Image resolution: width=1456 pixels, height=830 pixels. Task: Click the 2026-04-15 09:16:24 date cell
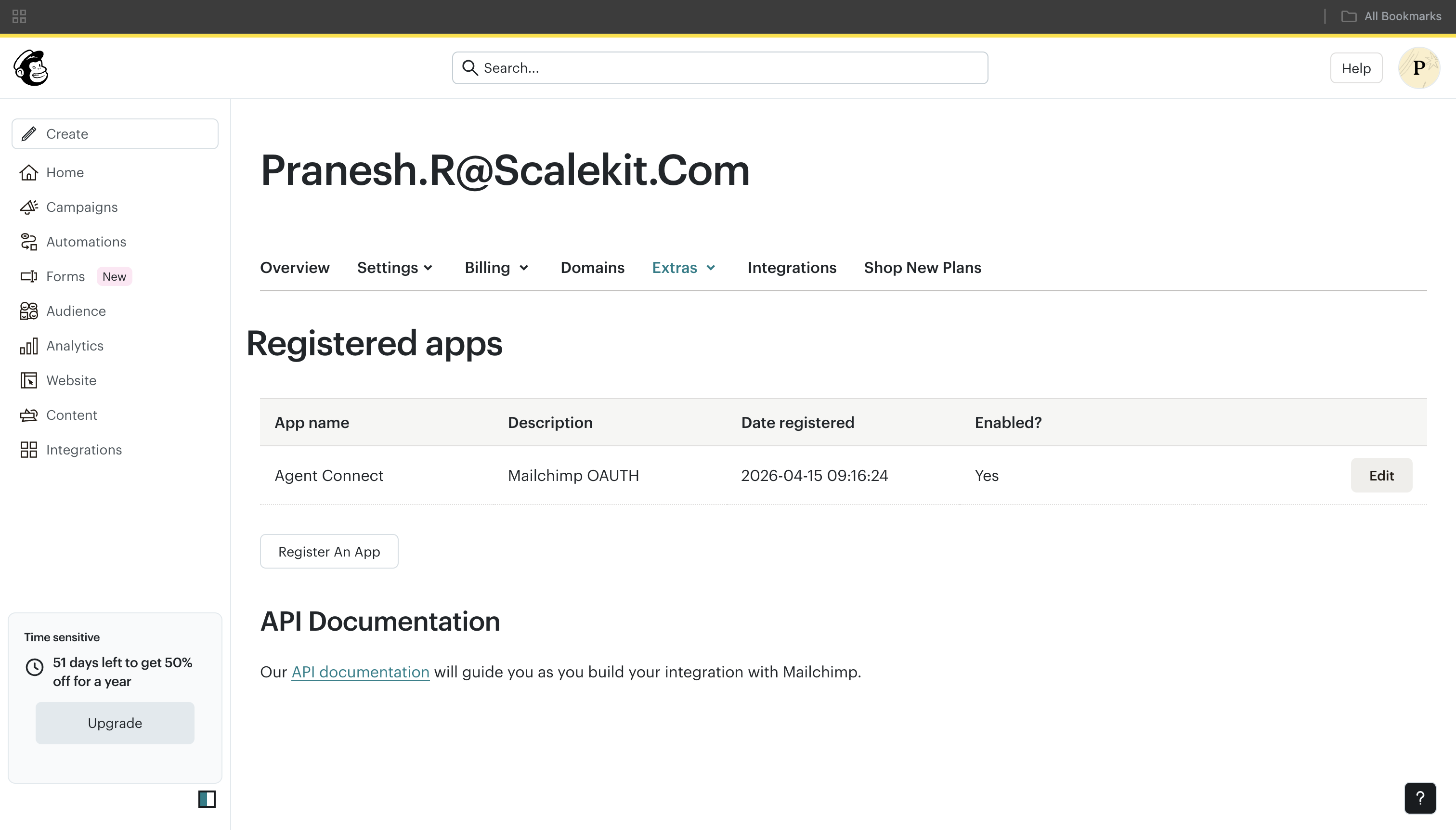[814, 476]
